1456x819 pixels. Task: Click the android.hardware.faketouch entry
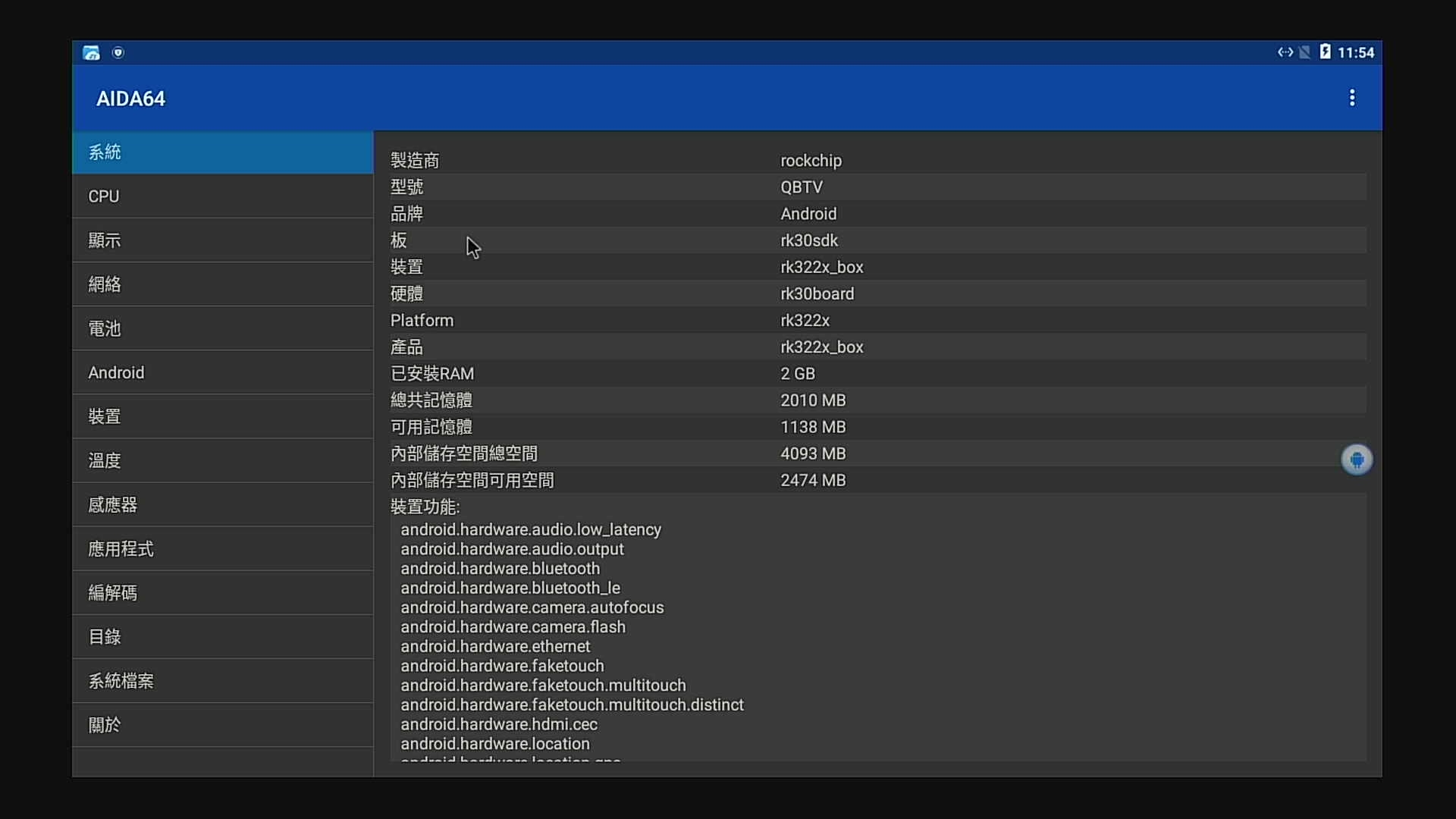[502, 666]
